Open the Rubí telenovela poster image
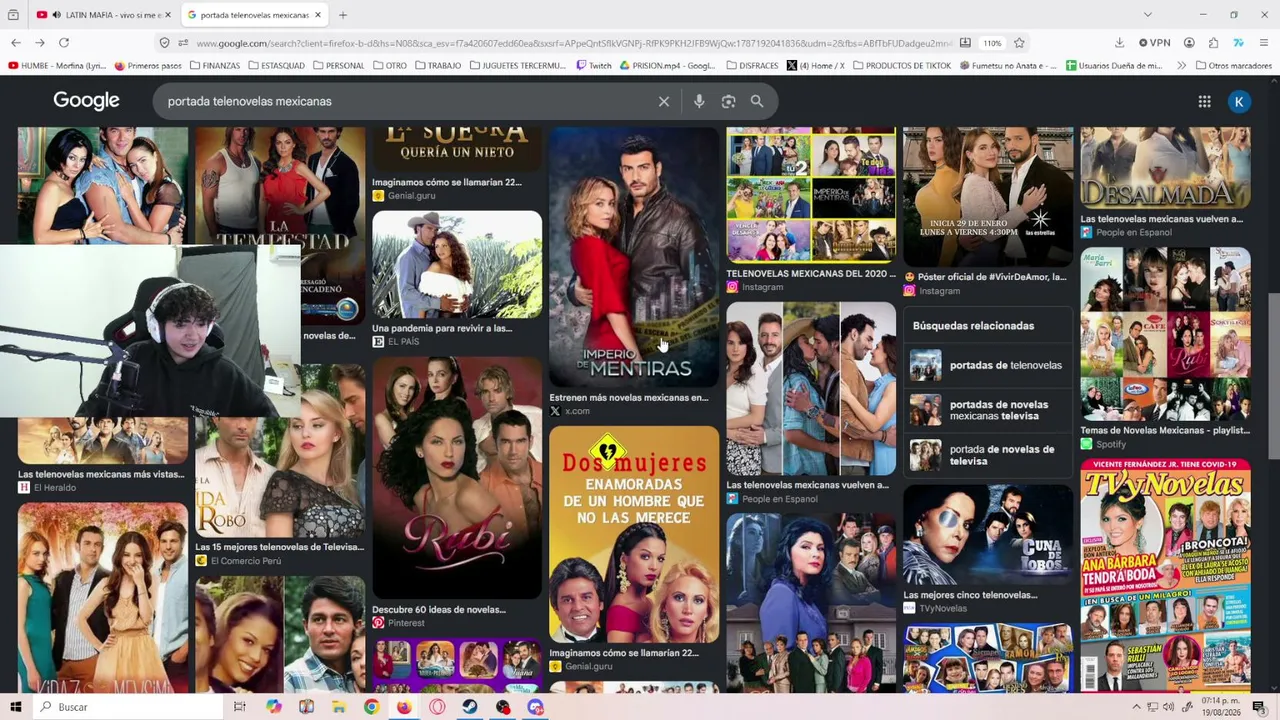This screenshot has width=1280, height=720. click(457, 478)
